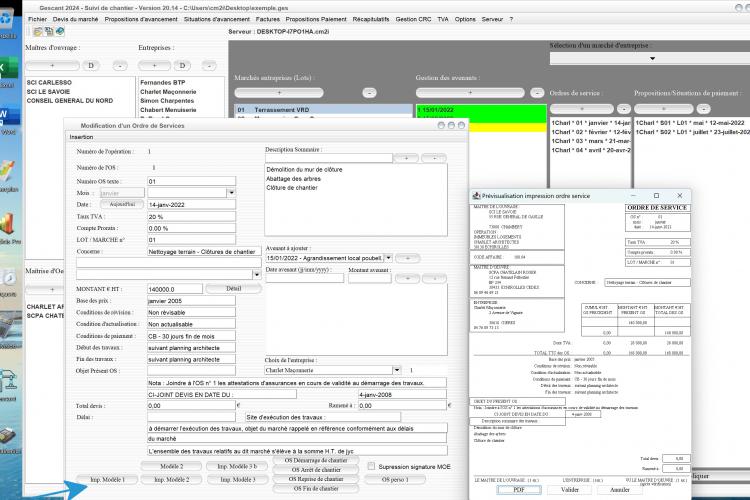Click the MONTANT € HT input field
The width and height of the screenshot is (750, 500).
(175, 289)
